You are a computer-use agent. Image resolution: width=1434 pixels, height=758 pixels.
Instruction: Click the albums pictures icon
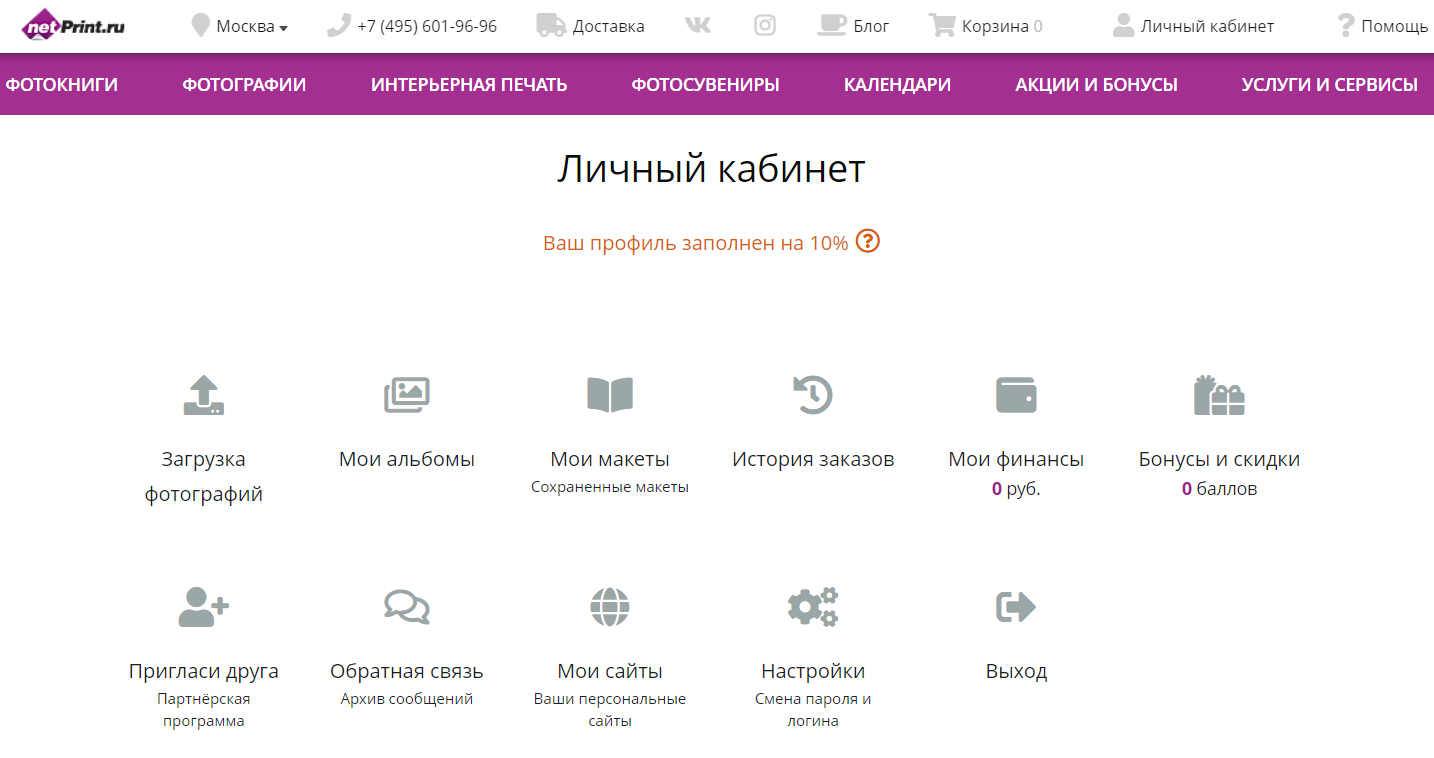point(407,395)
